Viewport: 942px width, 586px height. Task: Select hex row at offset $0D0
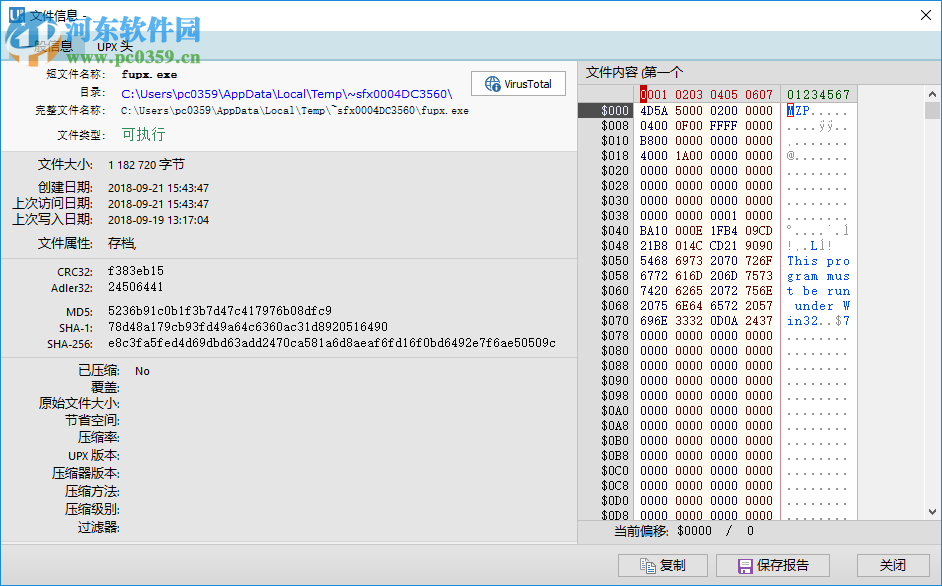coord(615,501)
